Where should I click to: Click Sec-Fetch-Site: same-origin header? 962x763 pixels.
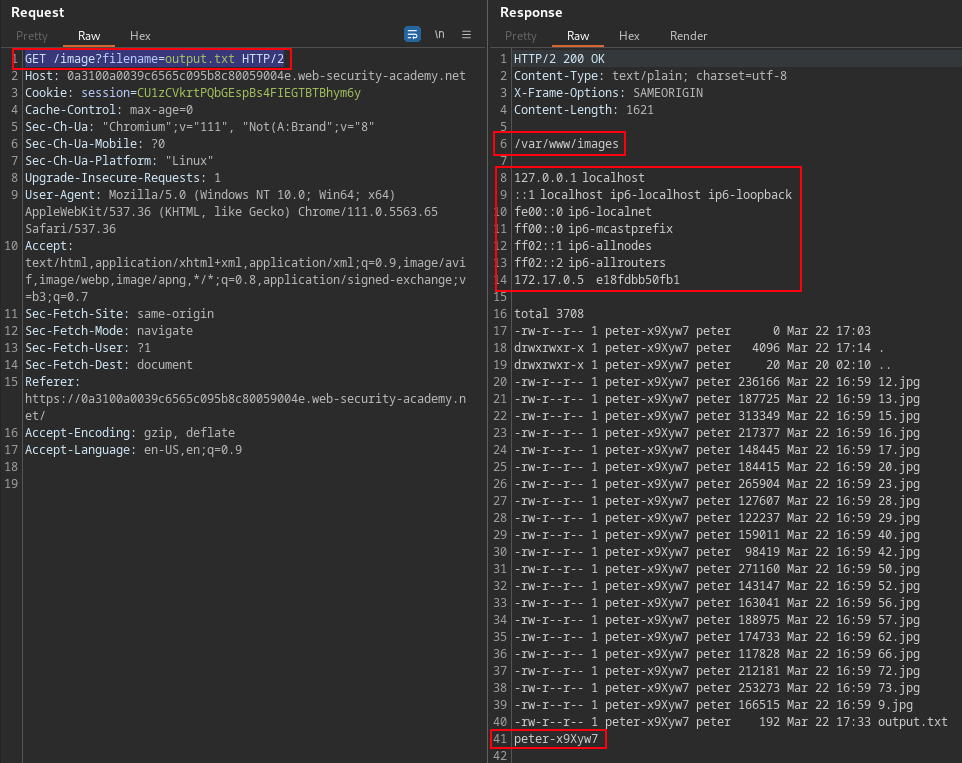120,314
